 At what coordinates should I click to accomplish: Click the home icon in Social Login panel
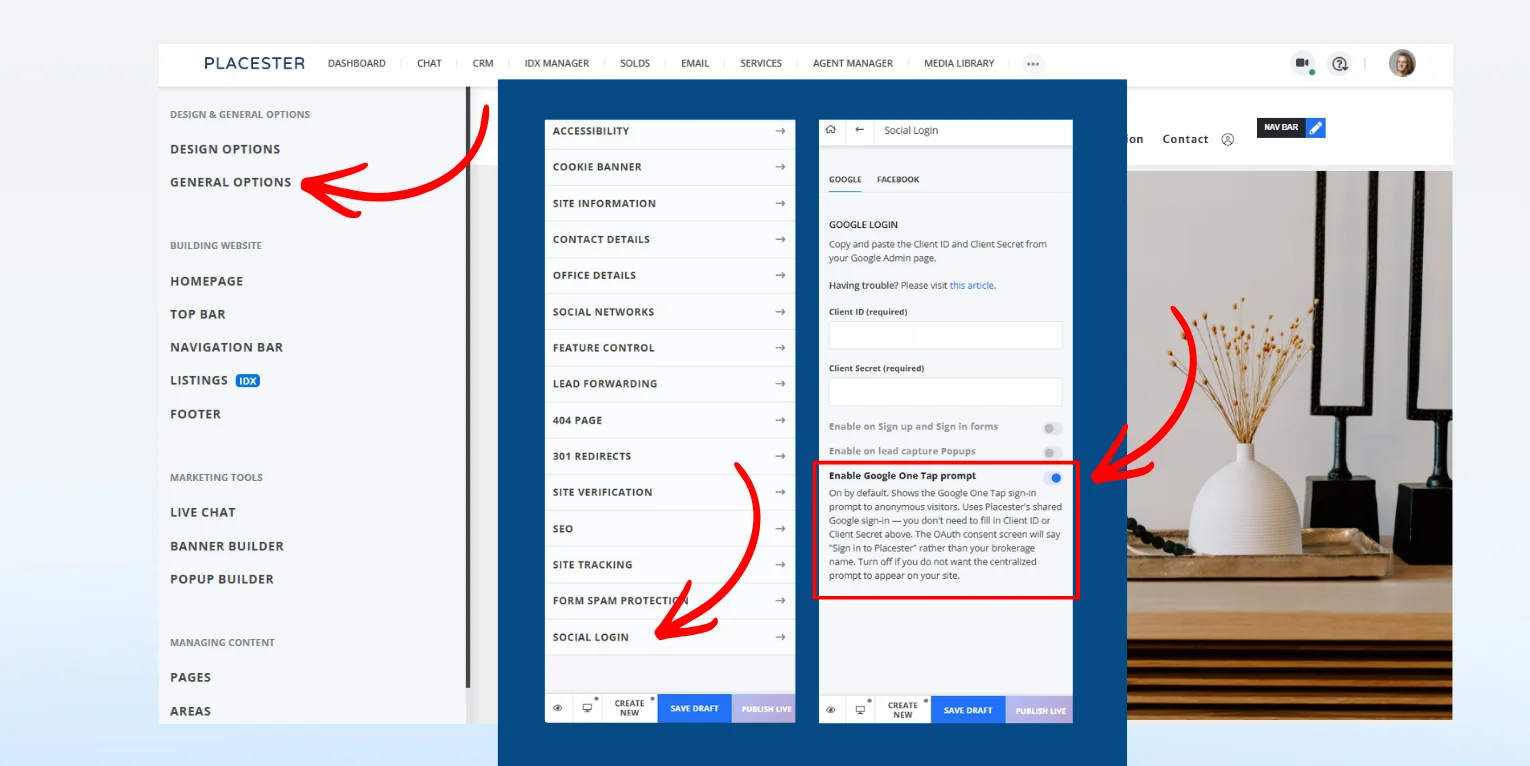pos(831,130)
